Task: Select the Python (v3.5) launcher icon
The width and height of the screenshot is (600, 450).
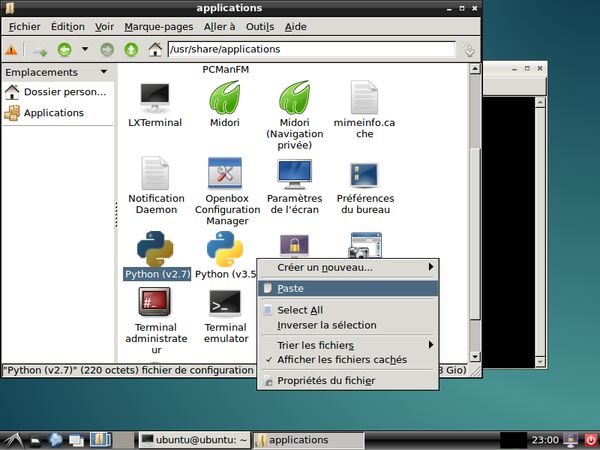Action: coord(225,249)
